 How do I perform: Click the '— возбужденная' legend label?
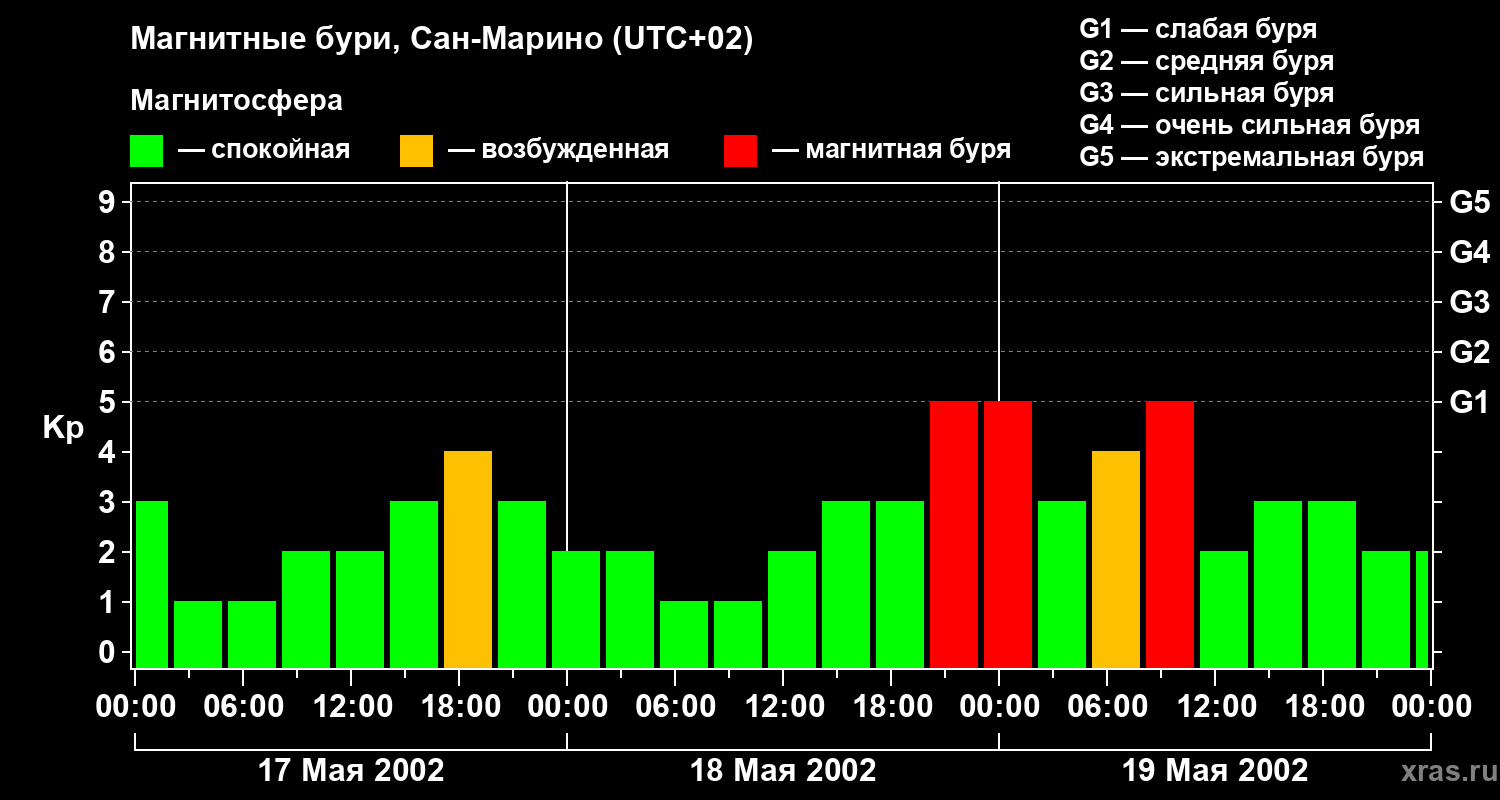pyautogui.click(x=558, y=150)
